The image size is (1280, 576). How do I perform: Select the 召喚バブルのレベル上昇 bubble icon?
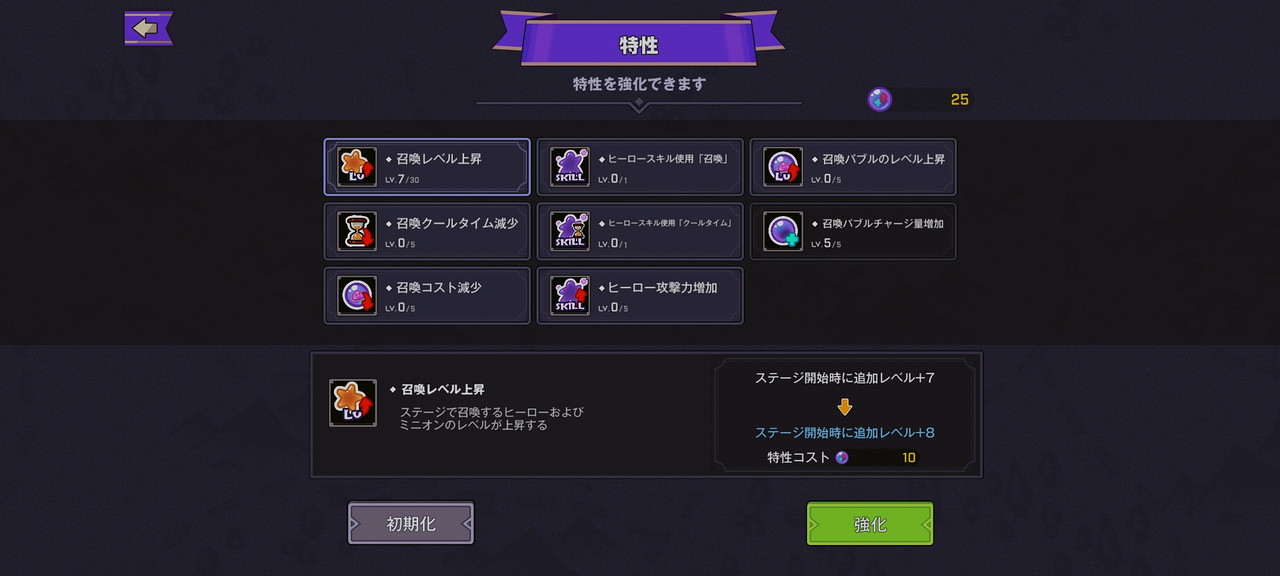[x=783, y=167]
